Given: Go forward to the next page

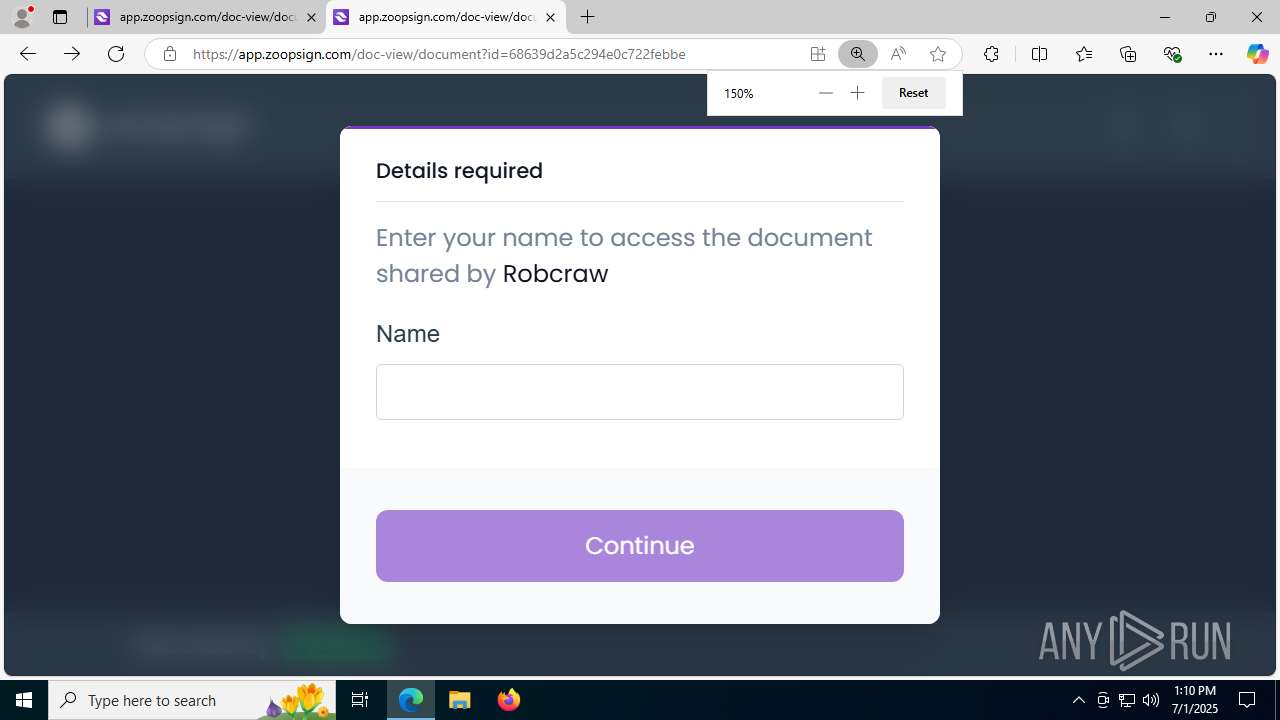Looking at the screenshot, I should [x=72, y=54].
